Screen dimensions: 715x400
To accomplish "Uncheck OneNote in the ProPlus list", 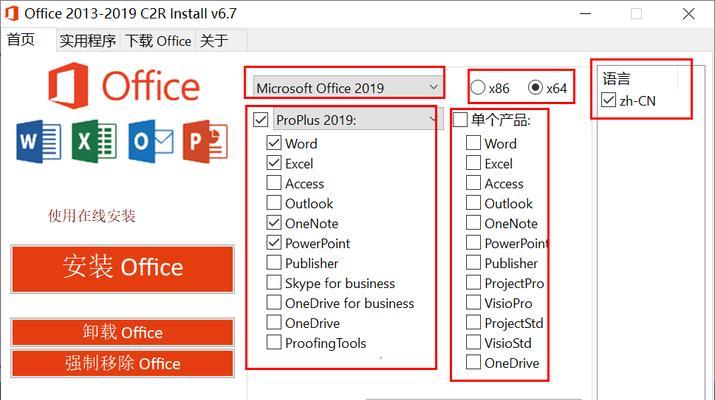I will [x=274, y=223].
